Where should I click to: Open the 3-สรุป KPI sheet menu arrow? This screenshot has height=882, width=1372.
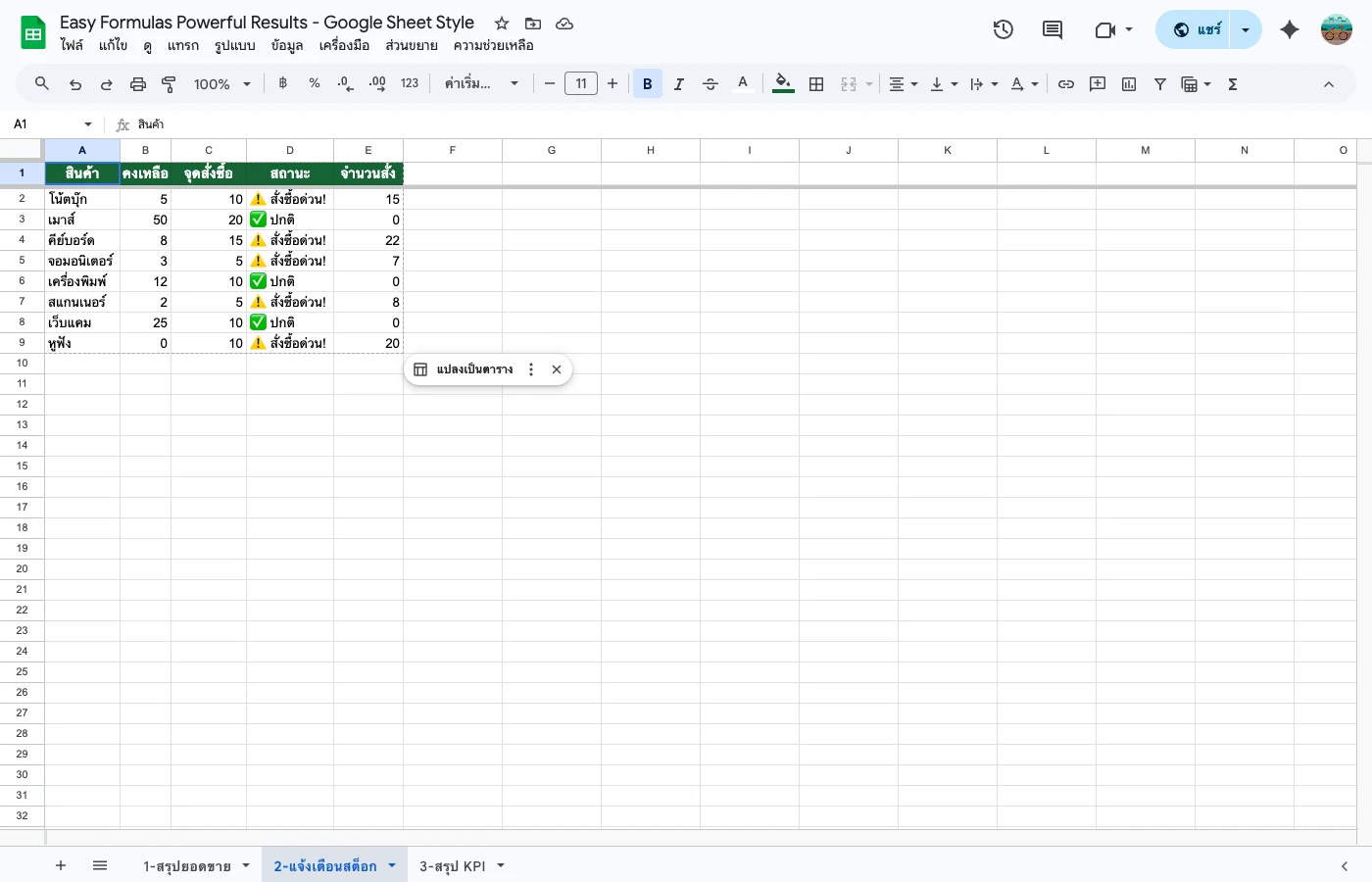click(500, 865)
